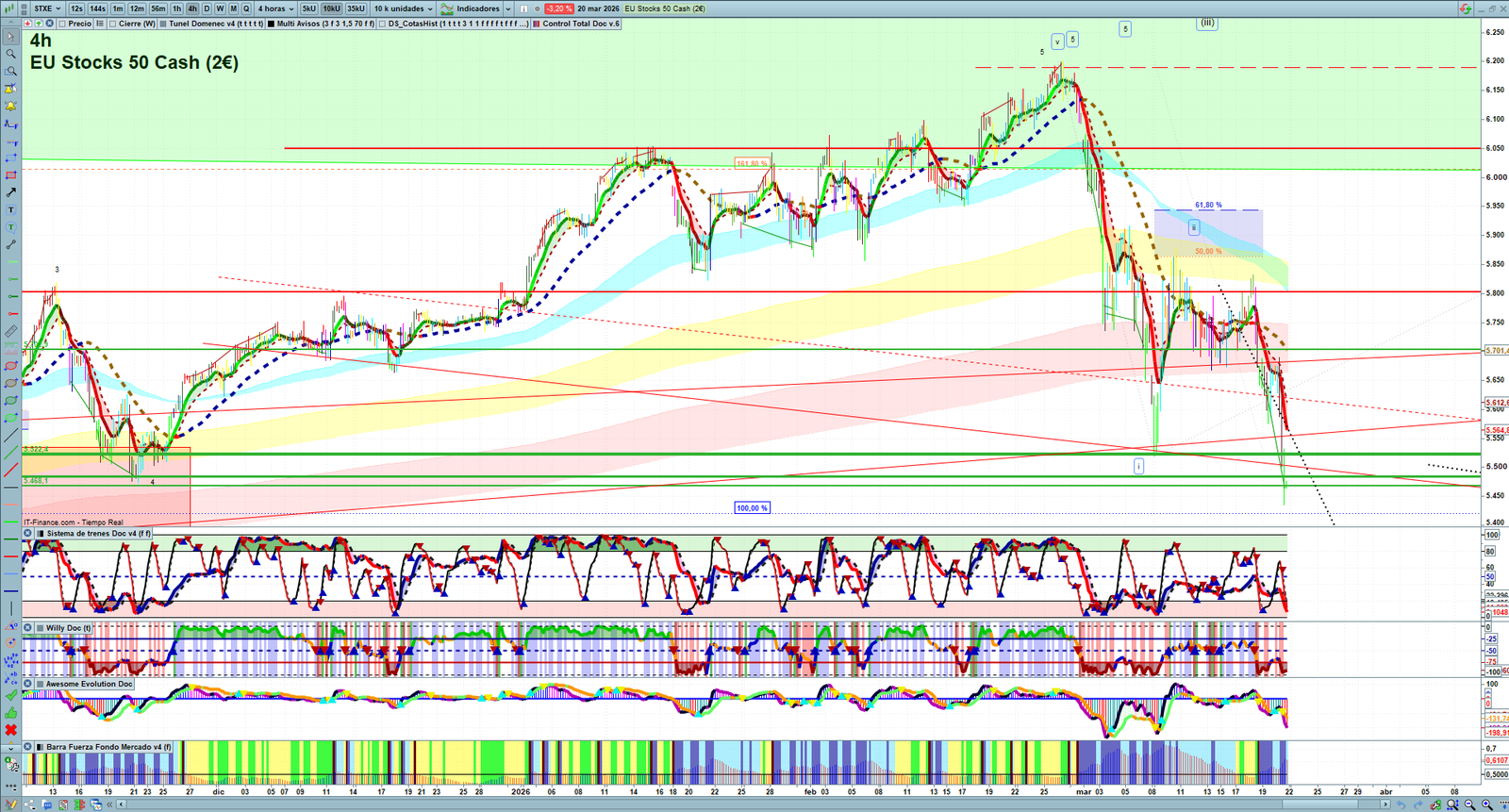This screenshot has height=812, width=1509.
Task: Select the magnifier zoom tool in left sidebar
Action: (11, 54)
